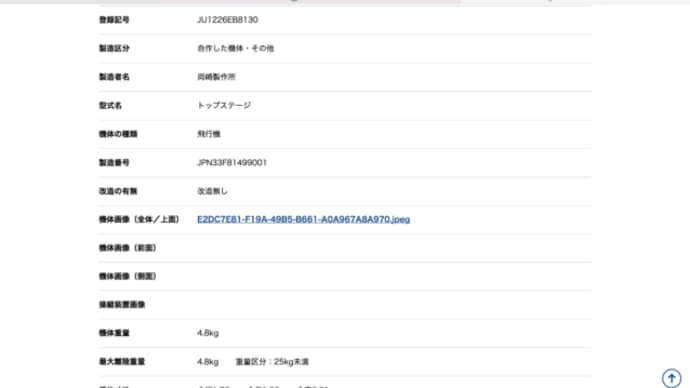Open the E2DC7E81 aircraft image jpeg link
The width and height of the screenshot is (690, 388).
tap(303, 219)
